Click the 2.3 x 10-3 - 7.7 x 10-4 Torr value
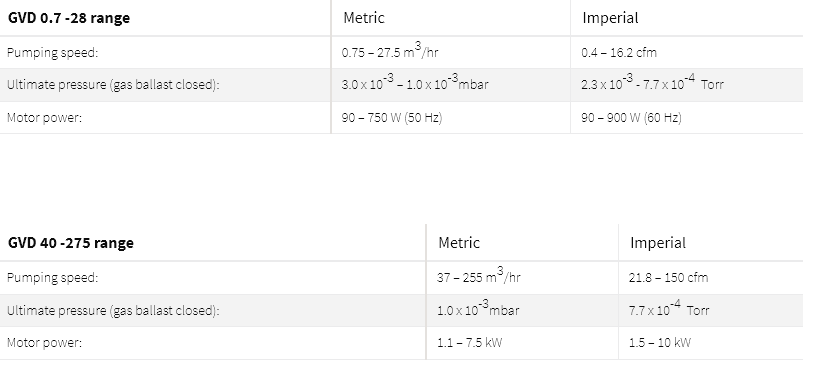The height and width of the screenshot is (372, 814). point(652,84)
